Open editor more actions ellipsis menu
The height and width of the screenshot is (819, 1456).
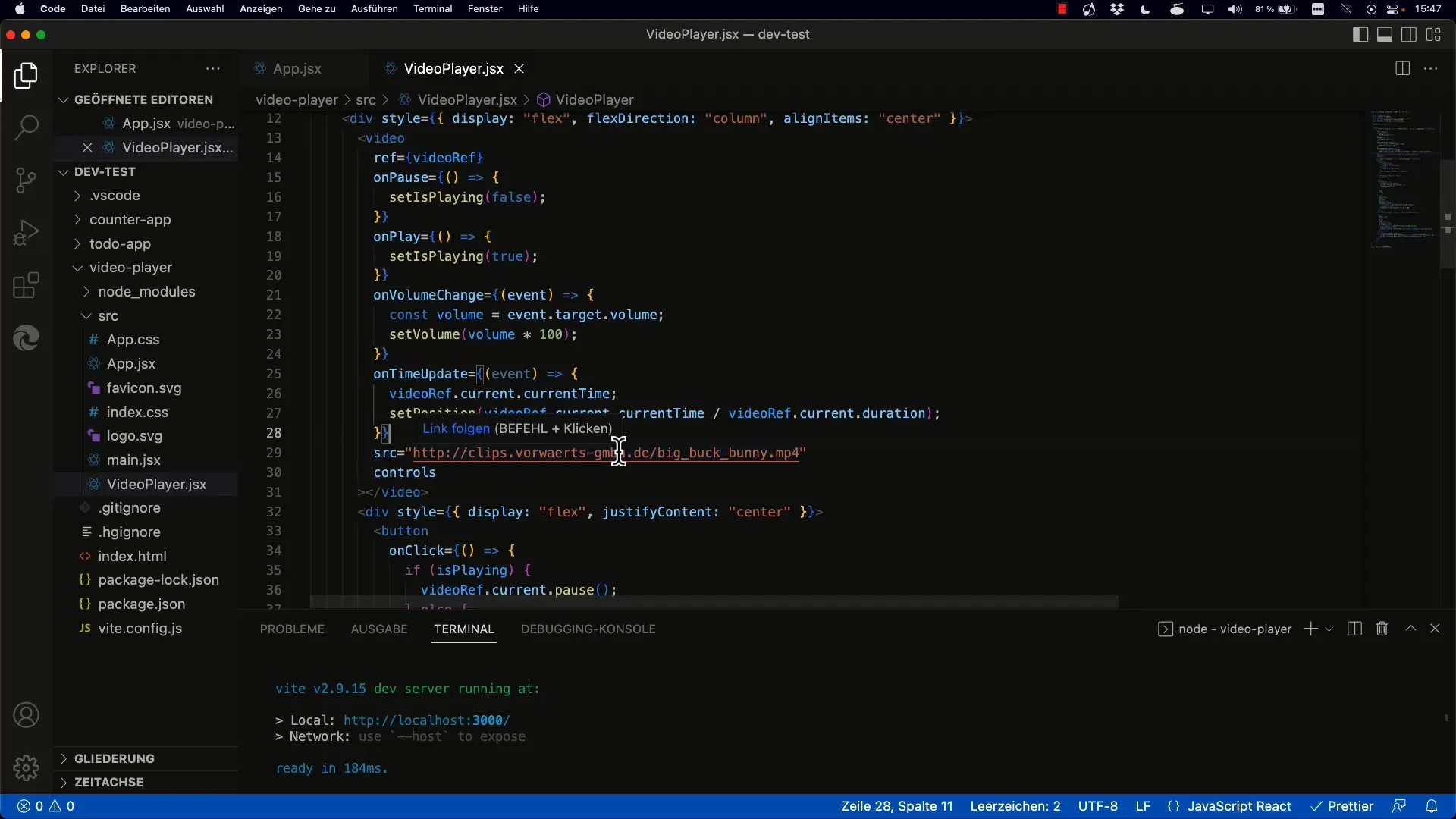tap(1431, 68)
